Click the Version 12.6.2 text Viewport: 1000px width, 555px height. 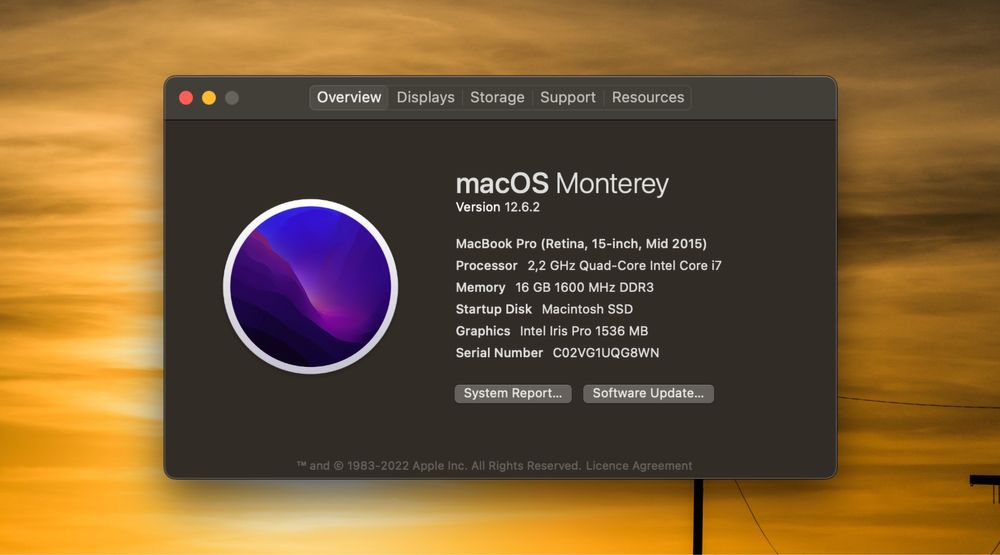497,207
